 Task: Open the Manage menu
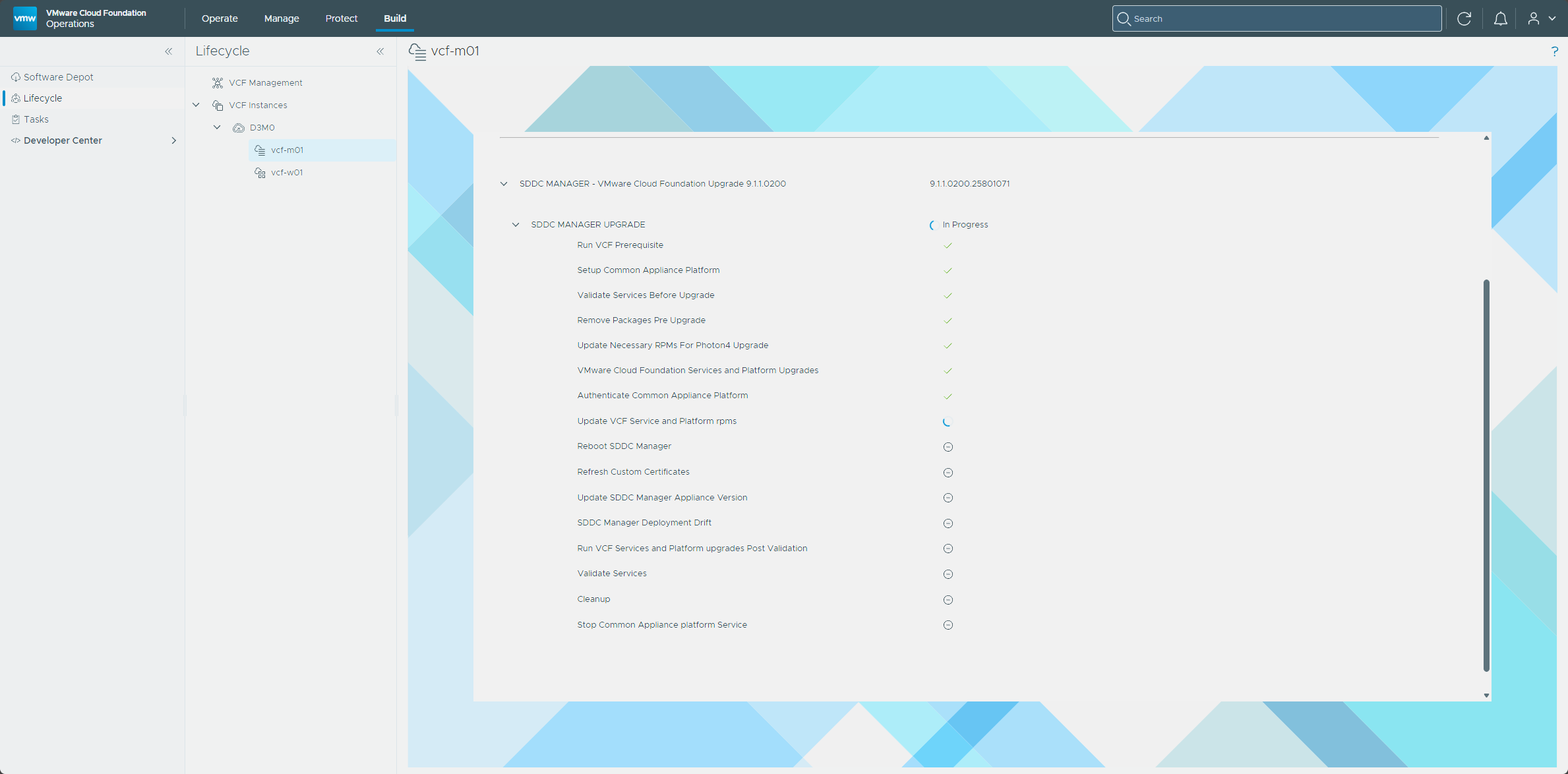(x=282, y=18)
